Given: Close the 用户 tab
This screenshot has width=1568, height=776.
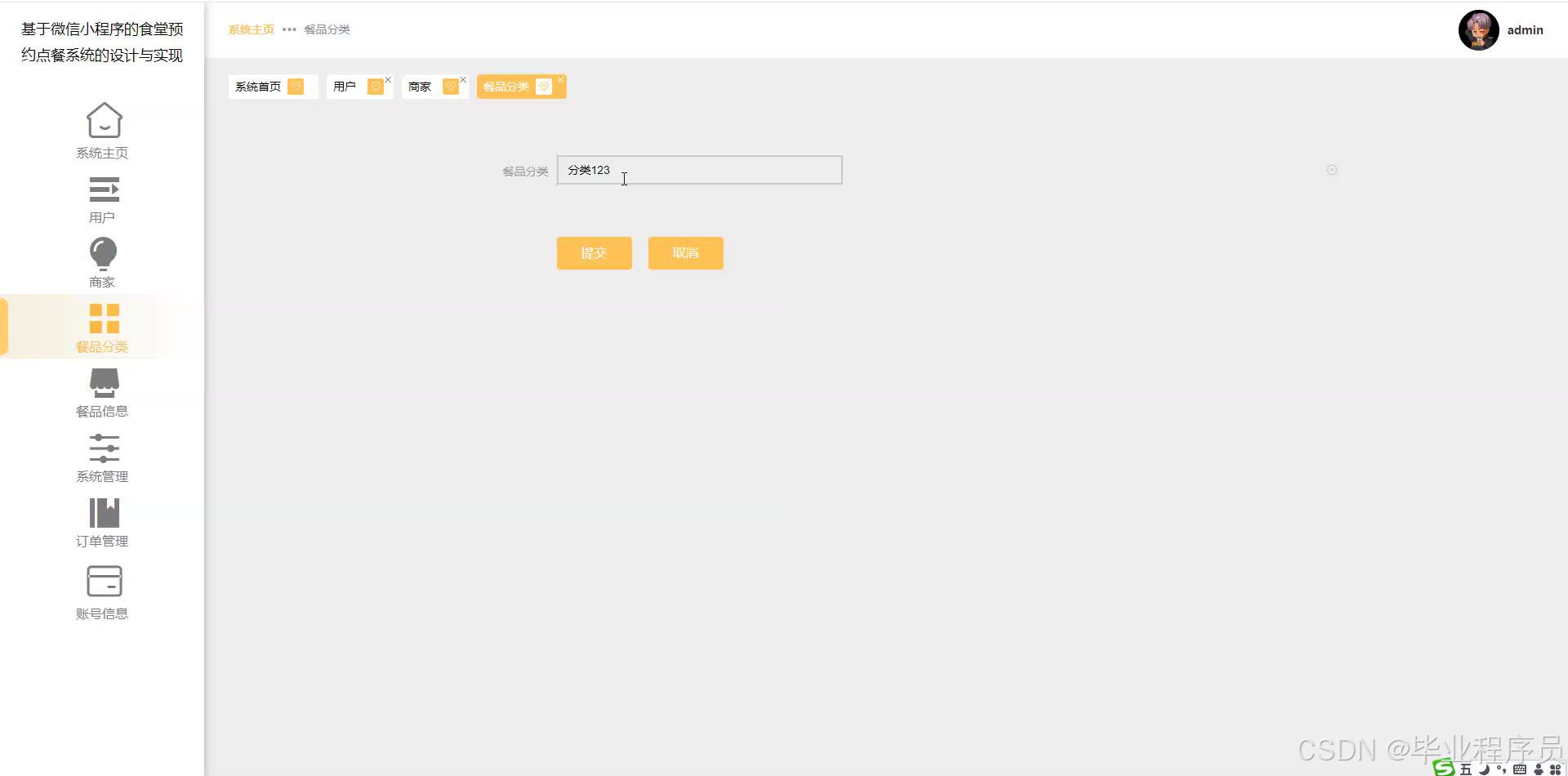Looking at the screenshot, I should [x=388, y=79].
